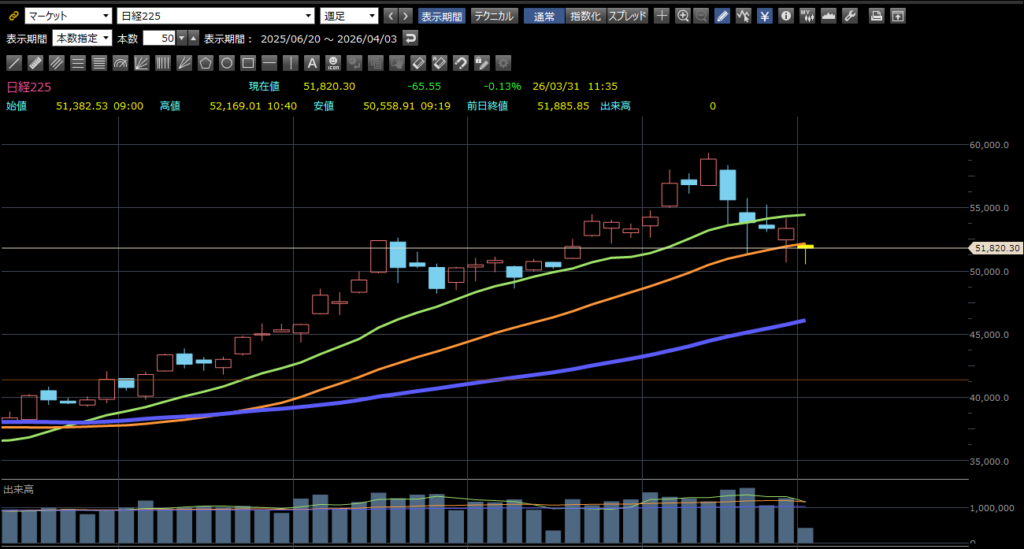Image resolution: width=1024 pixels, height=549 pixels.
Task: Click the print chart icon
Action: point(876,16)
